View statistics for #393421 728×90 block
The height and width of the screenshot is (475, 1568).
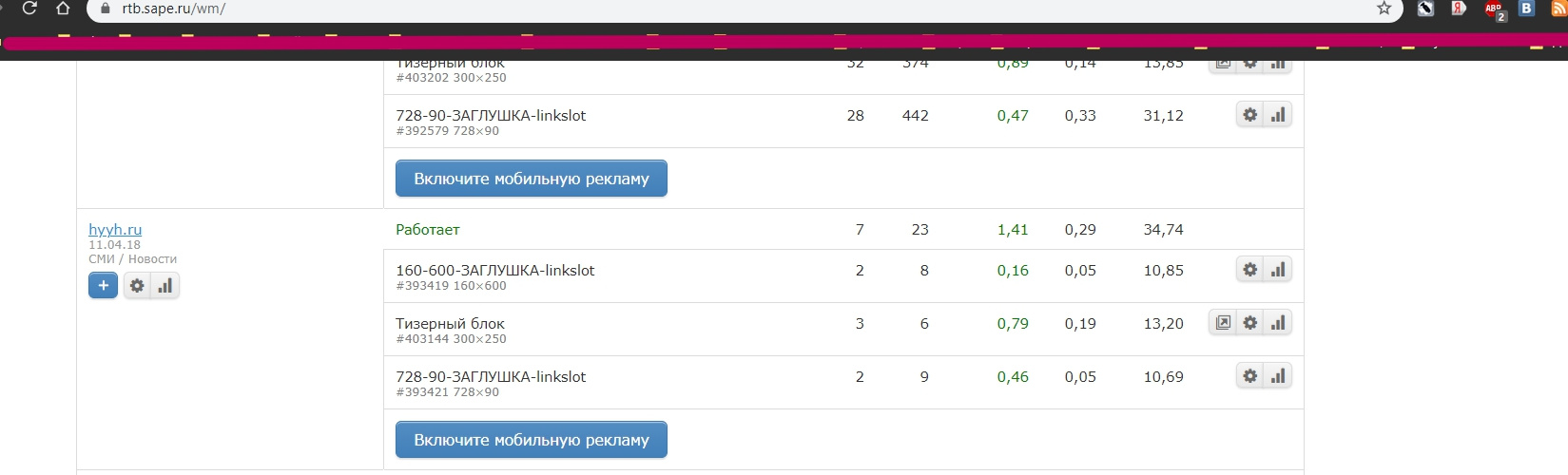coord(1278,376)
